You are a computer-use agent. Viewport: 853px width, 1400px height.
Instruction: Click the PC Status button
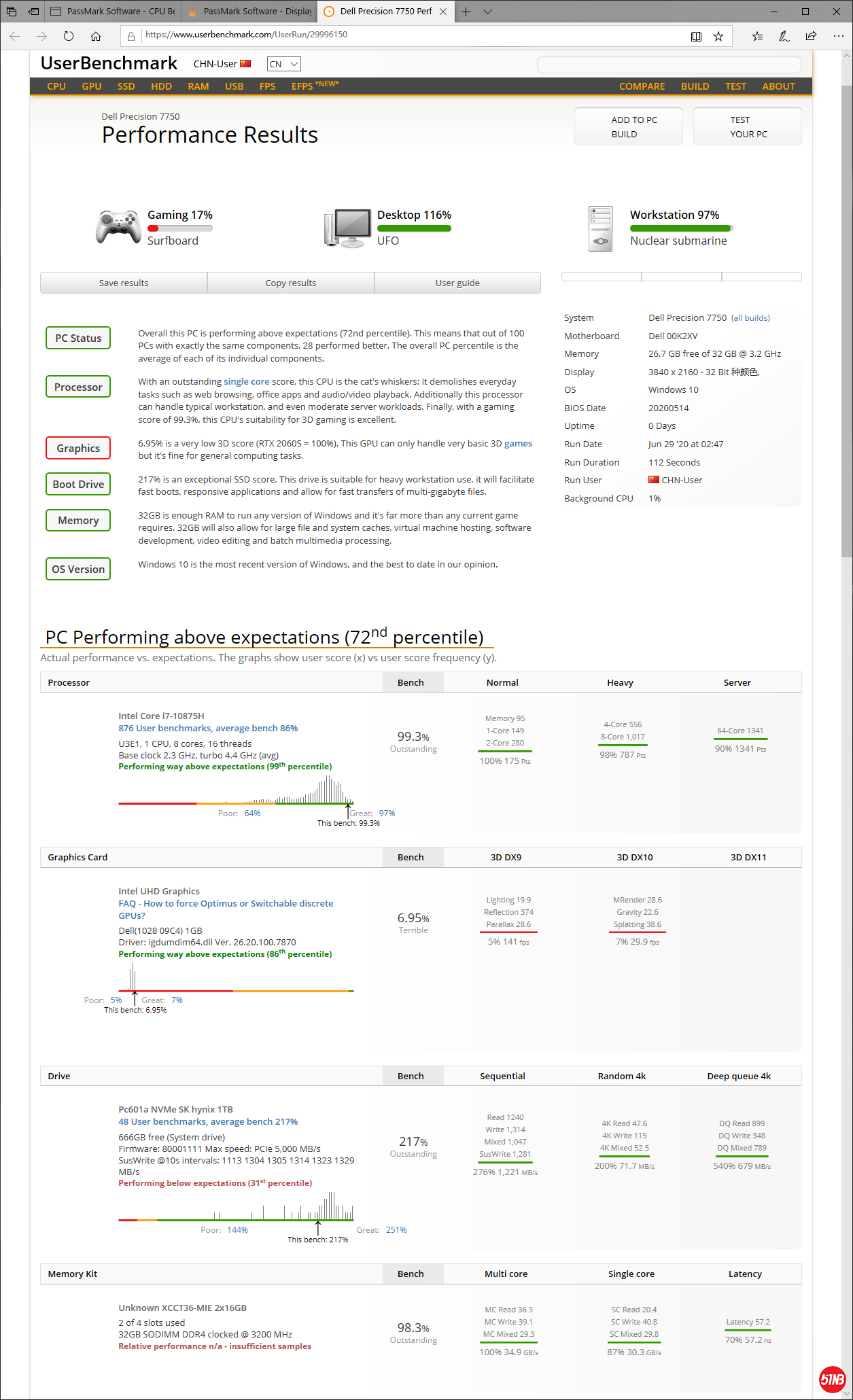pyautogui.click(x=78, y=338)
